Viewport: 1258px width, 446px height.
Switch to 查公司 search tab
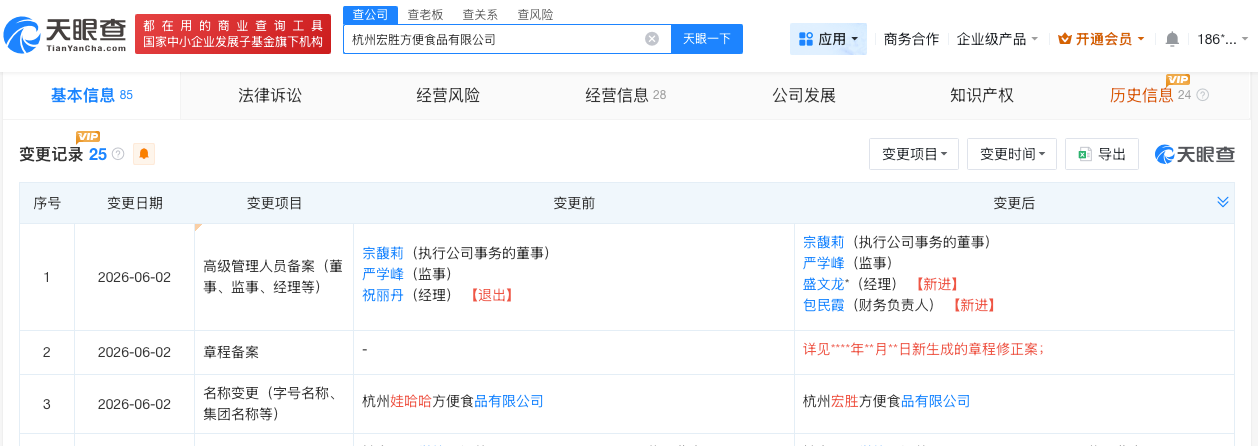point(370,14)
